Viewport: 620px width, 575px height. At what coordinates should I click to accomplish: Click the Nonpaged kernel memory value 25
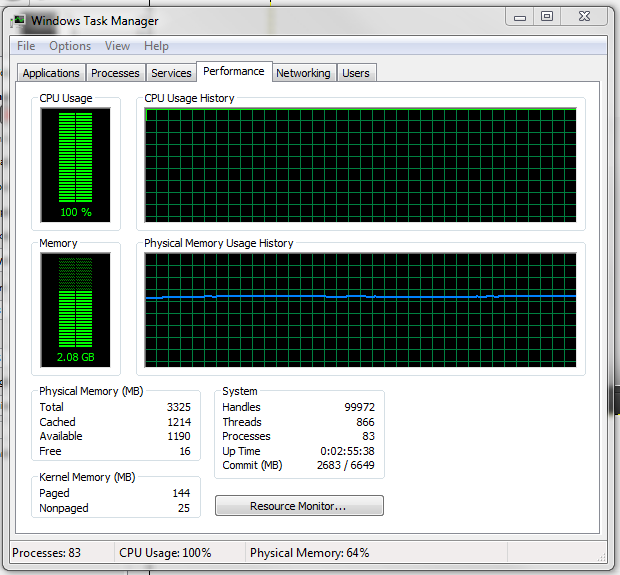tap(184, 508)
